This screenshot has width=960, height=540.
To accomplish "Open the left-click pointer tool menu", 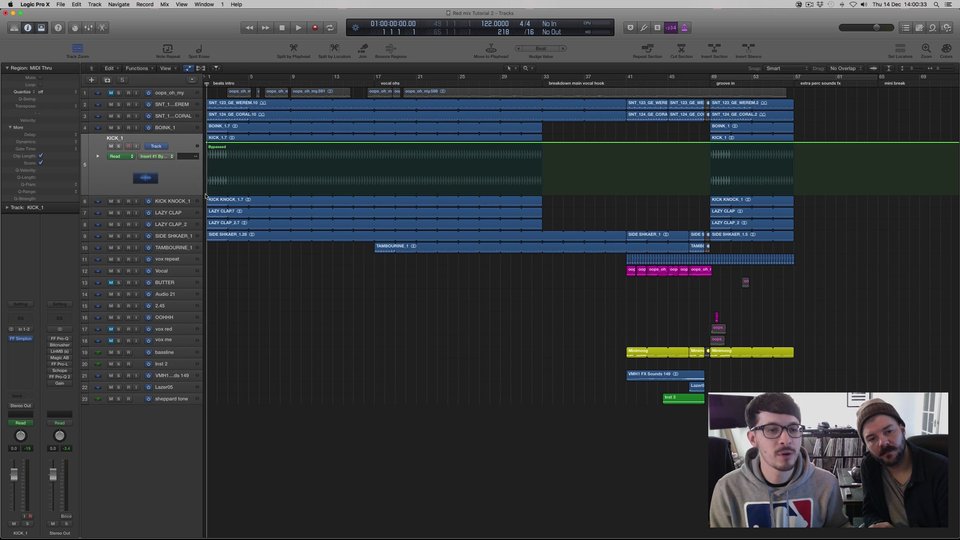I will 510,69.
